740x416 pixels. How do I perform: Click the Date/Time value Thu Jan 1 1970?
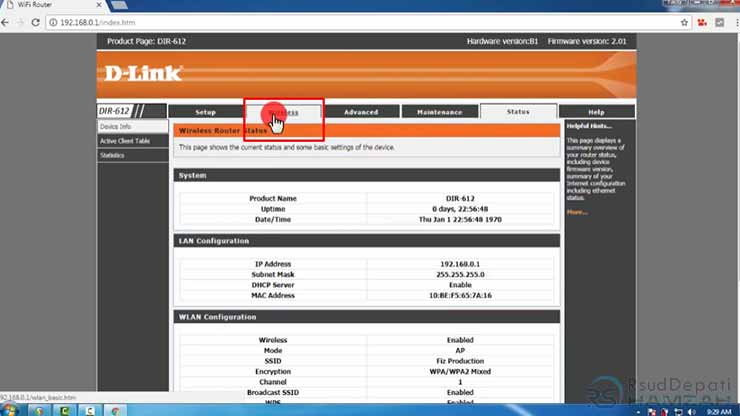coord(460,220)
